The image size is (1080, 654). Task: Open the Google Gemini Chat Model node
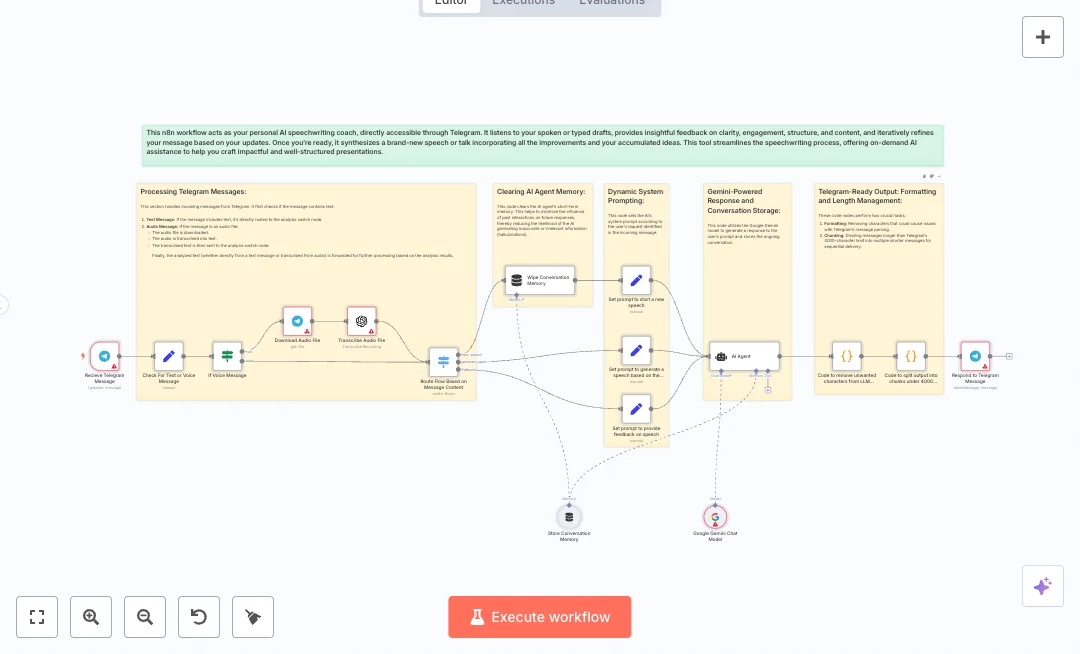pyautogui.click(x=714, y=516)
